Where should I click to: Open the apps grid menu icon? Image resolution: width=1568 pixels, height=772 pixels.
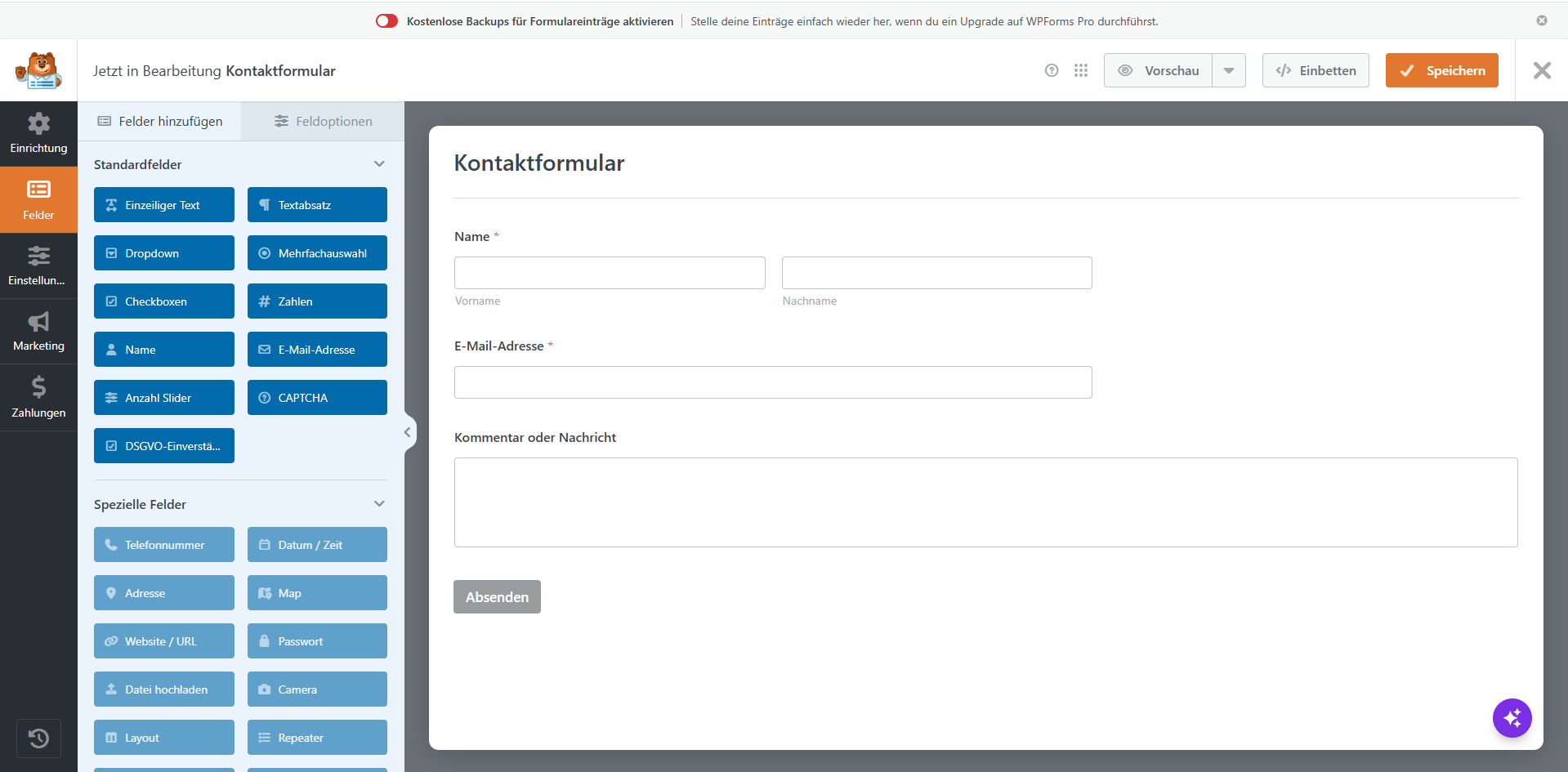pos(1081,70)
